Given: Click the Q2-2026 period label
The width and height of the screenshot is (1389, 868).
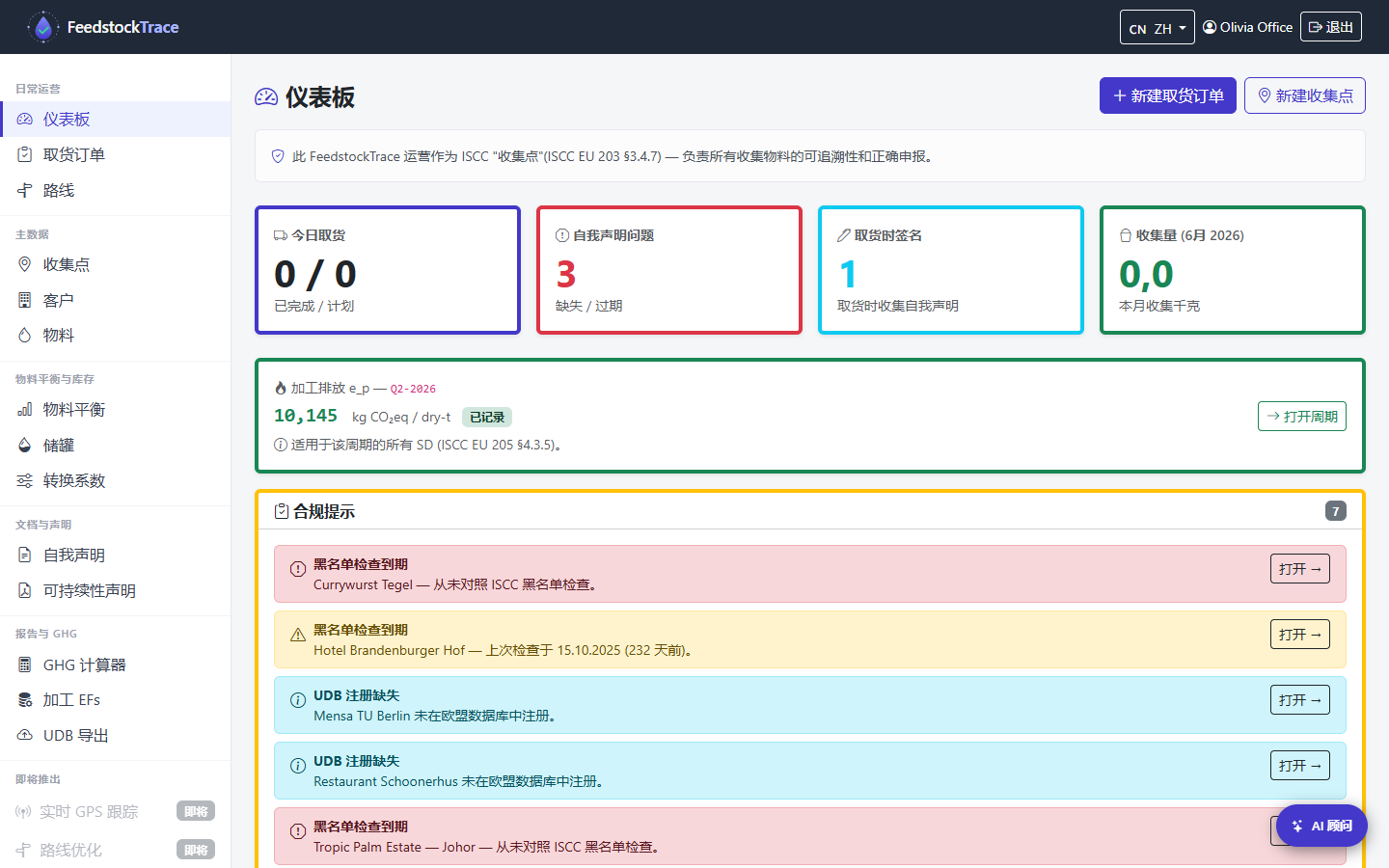Looking at the screenshot, I should [x=413, y=389].
